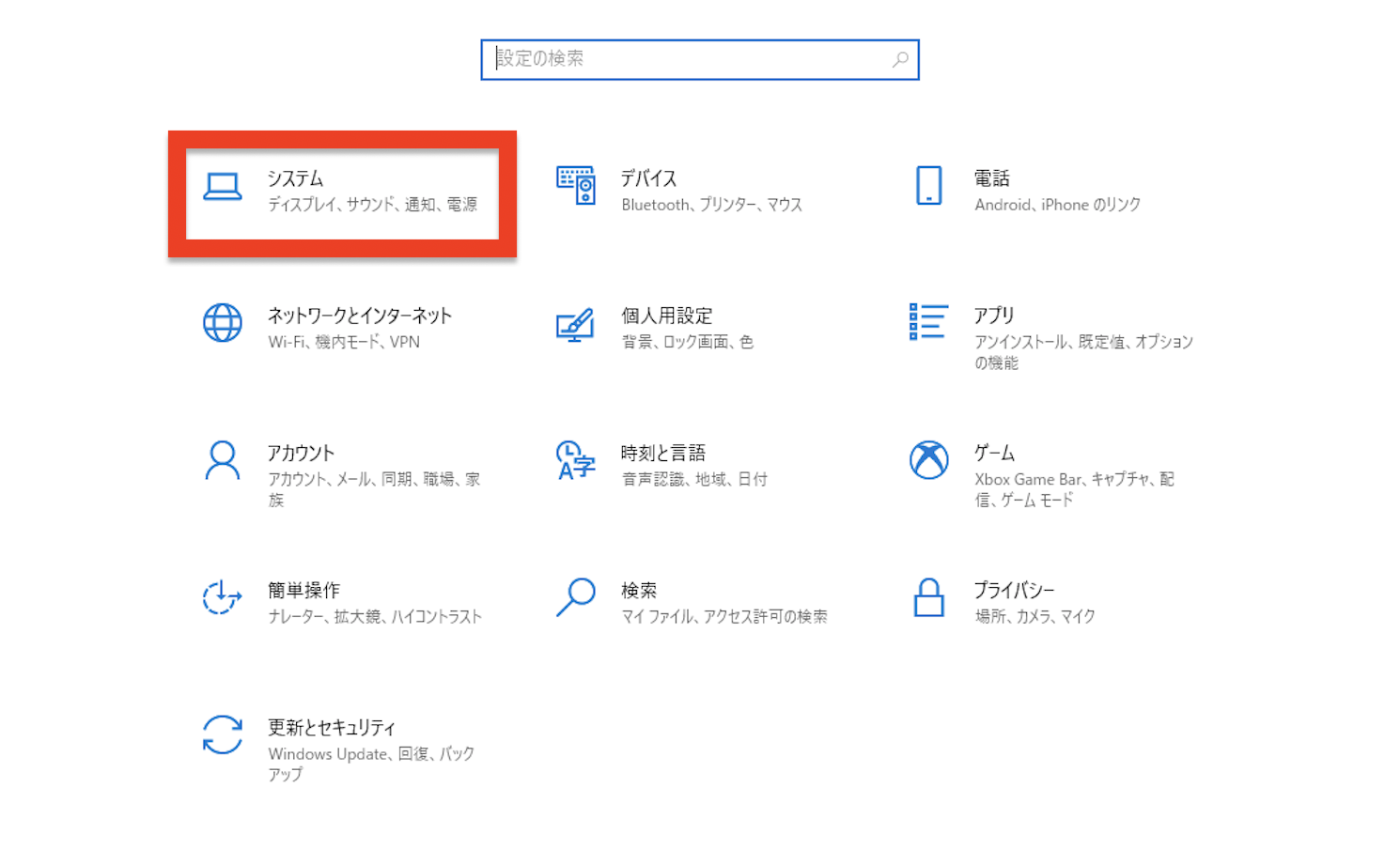Open the 時刻と言語 heading

tap(663, 453)
